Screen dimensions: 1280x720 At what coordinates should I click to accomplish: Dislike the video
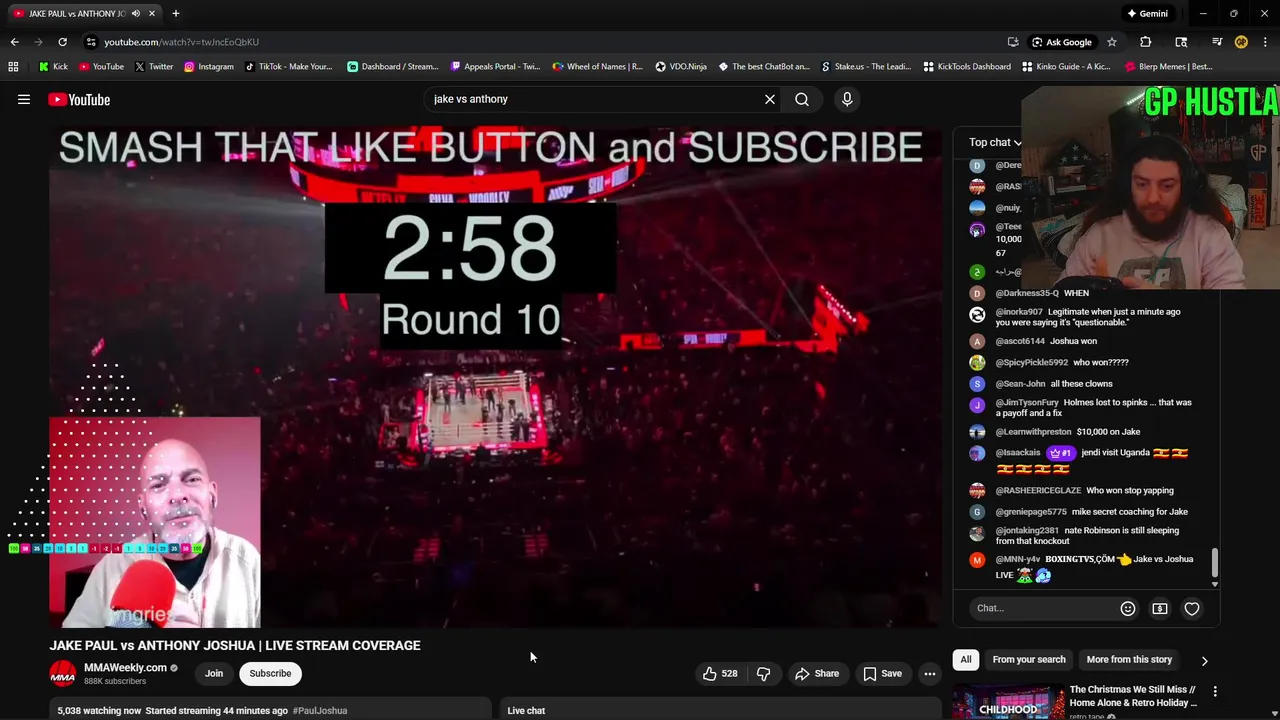(x=763, y=673)
